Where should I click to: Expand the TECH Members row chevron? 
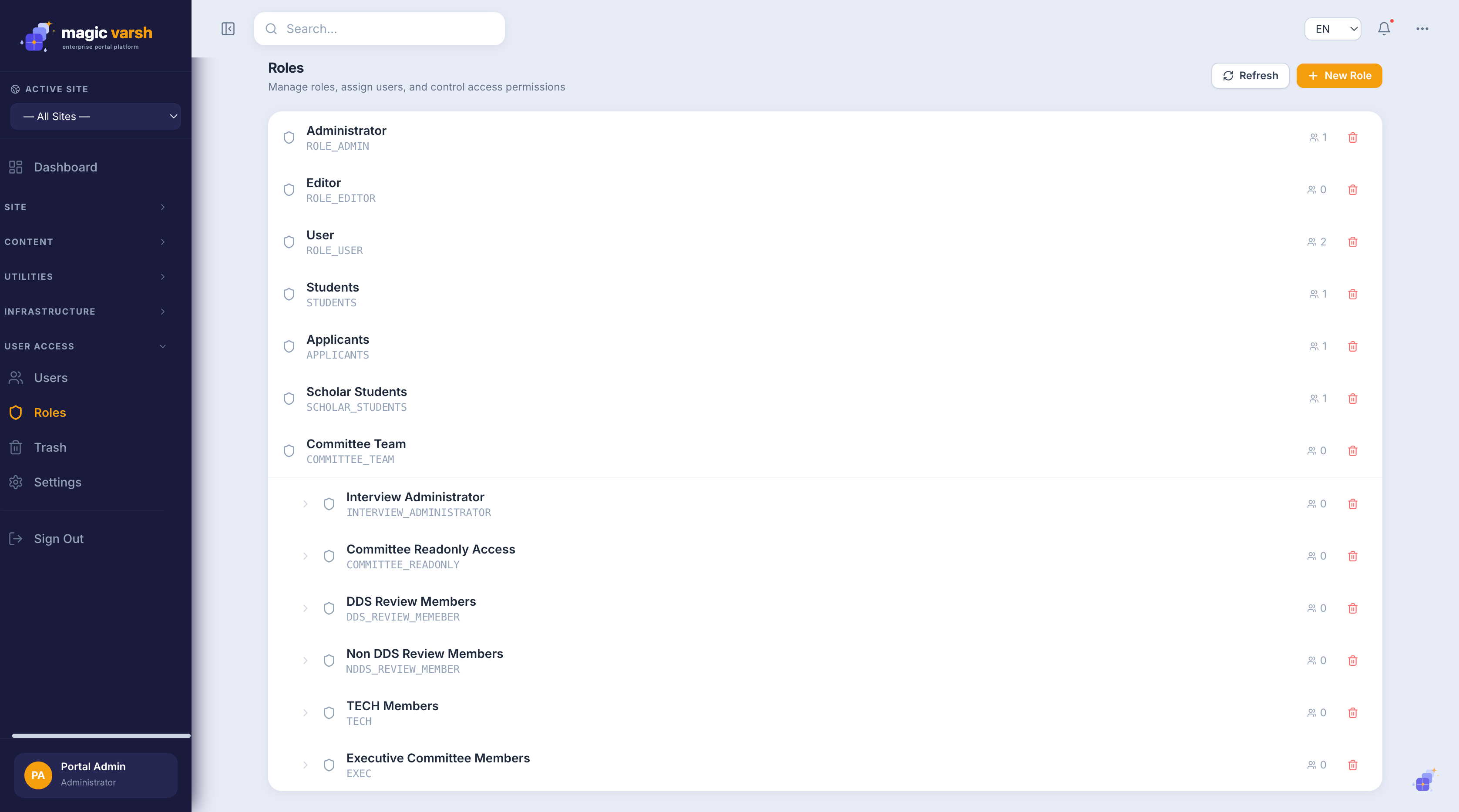pos(305,712)
